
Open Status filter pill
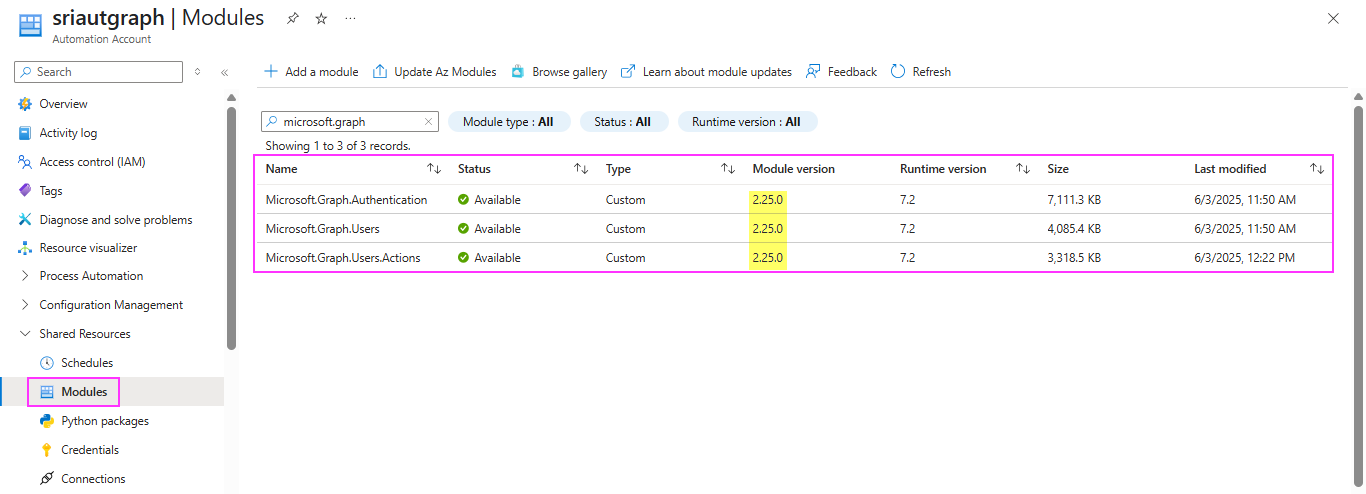622,122
